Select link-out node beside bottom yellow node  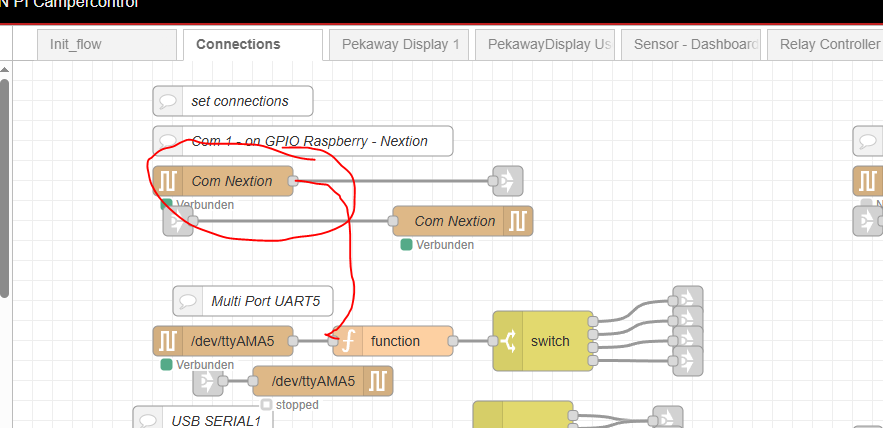(x=668, y=417)
